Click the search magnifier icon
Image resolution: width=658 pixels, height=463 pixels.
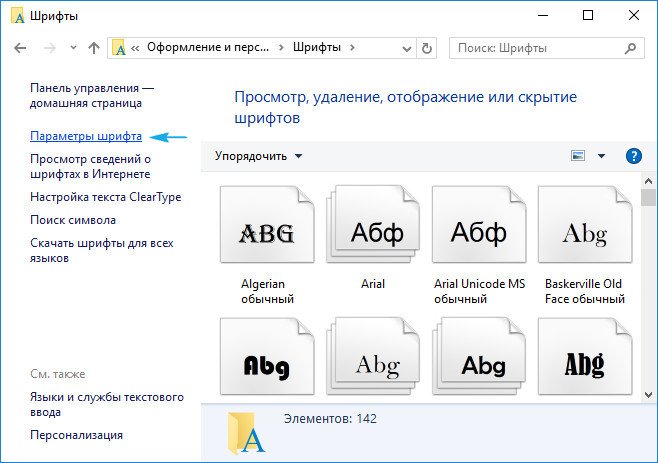tap(630, 48)
